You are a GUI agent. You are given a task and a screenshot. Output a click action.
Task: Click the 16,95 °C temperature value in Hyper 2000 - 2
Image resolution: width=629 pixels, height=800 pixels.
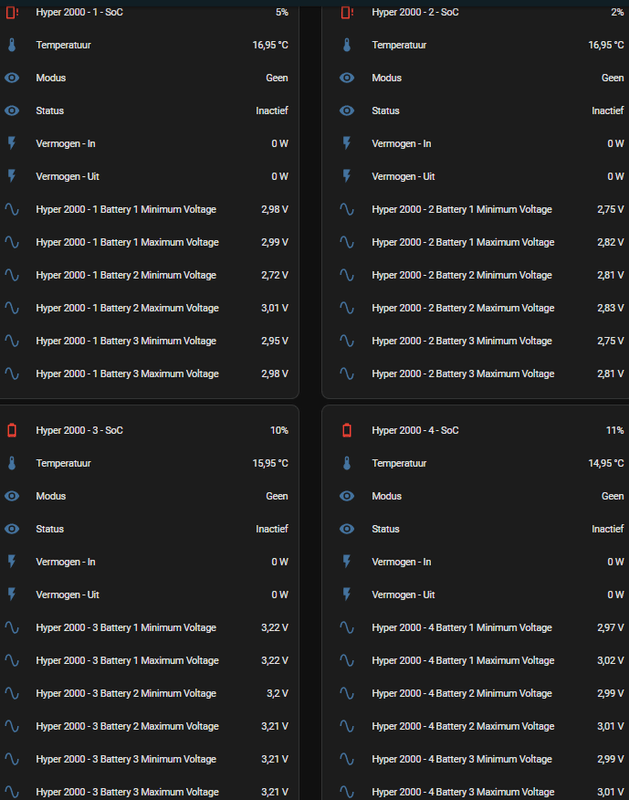[x=606, y=46]
